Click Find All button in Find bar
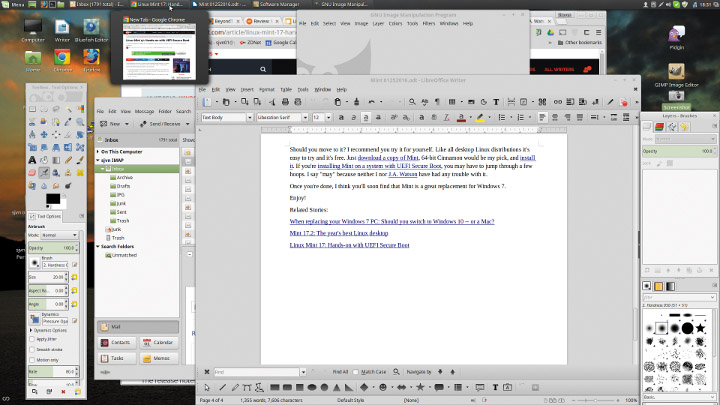Image resolution: width=720 pixels, height=405 pixels. 340,372
